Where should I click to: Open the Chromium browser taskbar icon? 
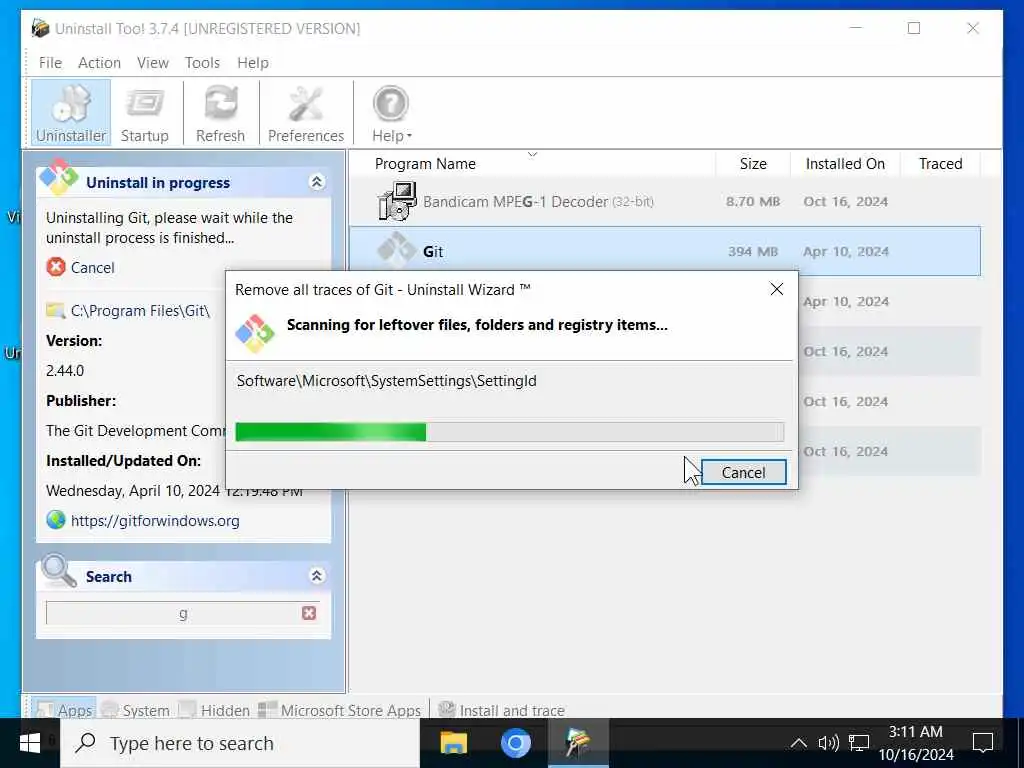[x=515, y=743]
